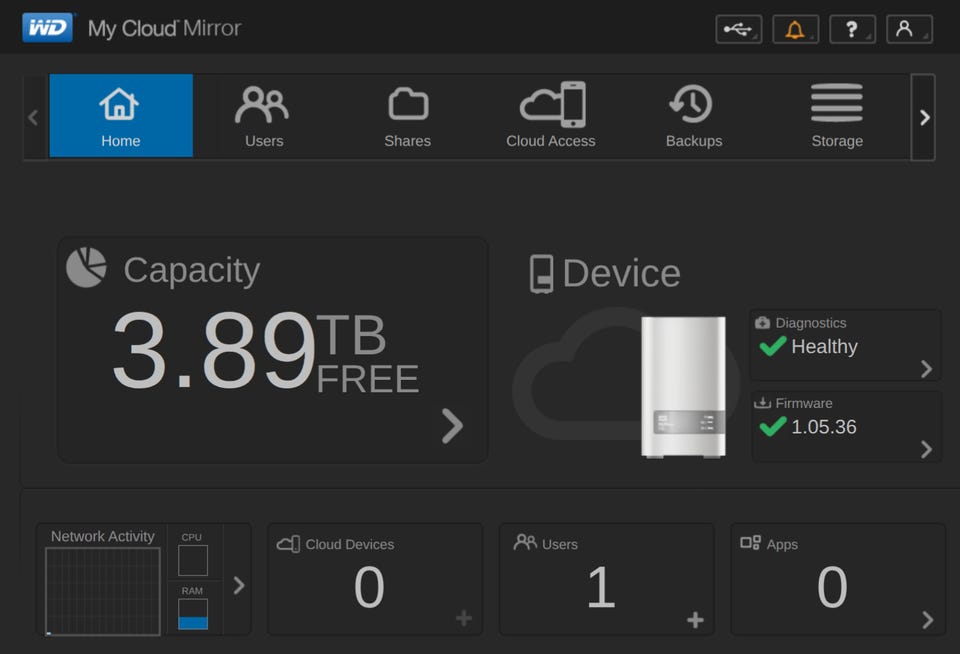The width and height of the screenshot is (960, 654).
Task: Navigate to the Backups tab
Action: click(x=693, y=116)
